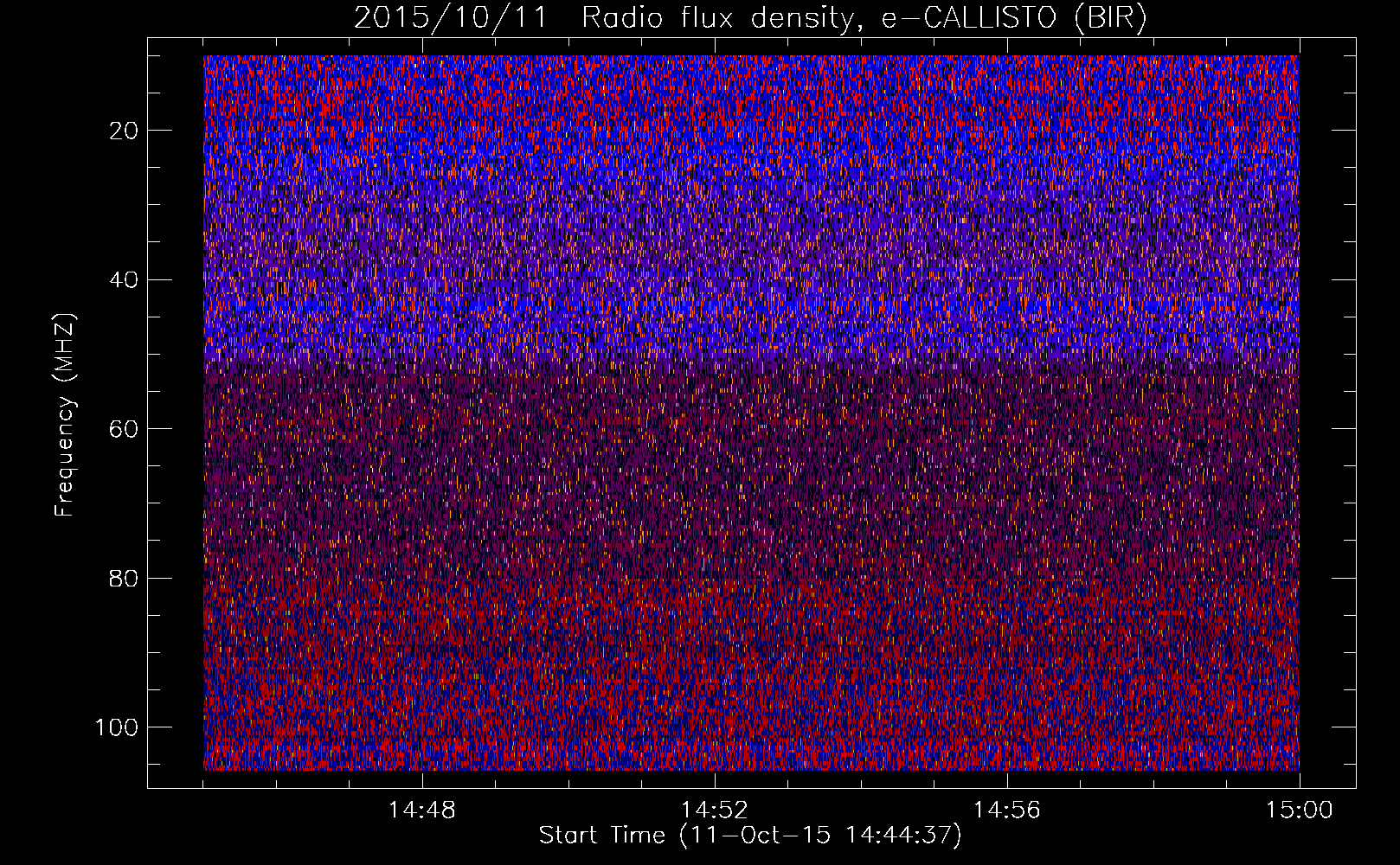
Task: Click the 14:56 time tick label
Action: coord(1007,811)
